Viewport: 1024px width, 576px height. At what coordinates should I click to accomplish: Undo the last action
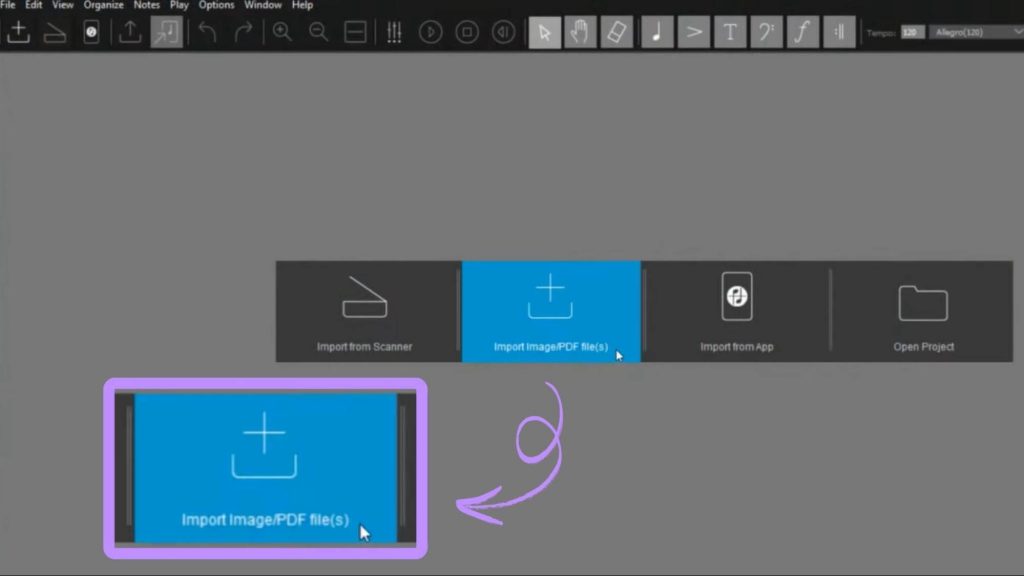[208, 32]
